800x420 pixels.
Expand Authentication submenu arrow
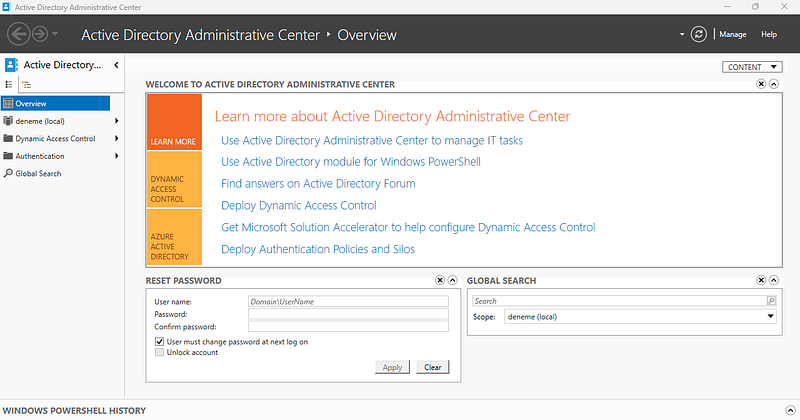tap(117, 156)
